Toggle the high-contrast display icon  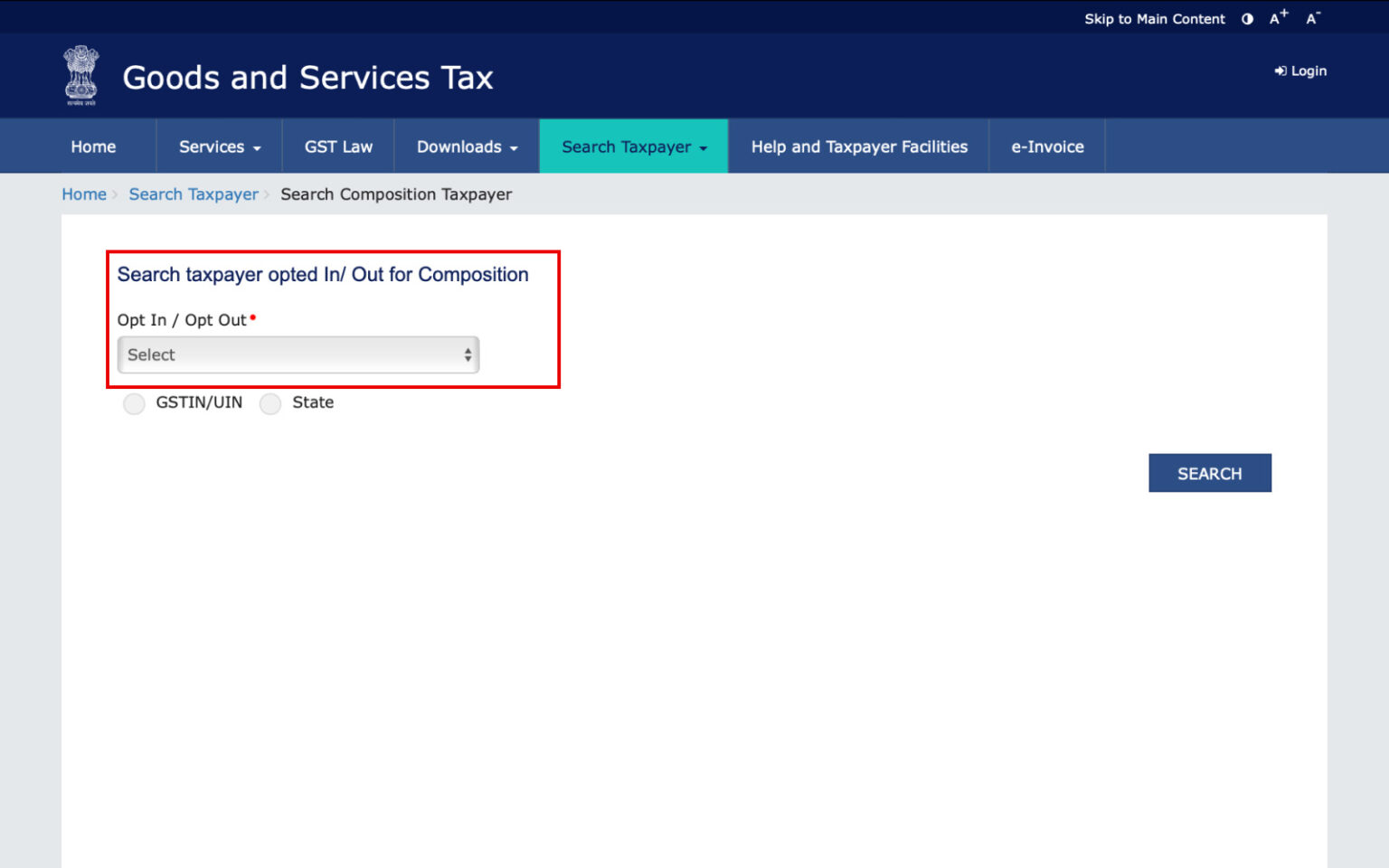coord(1247,18)
